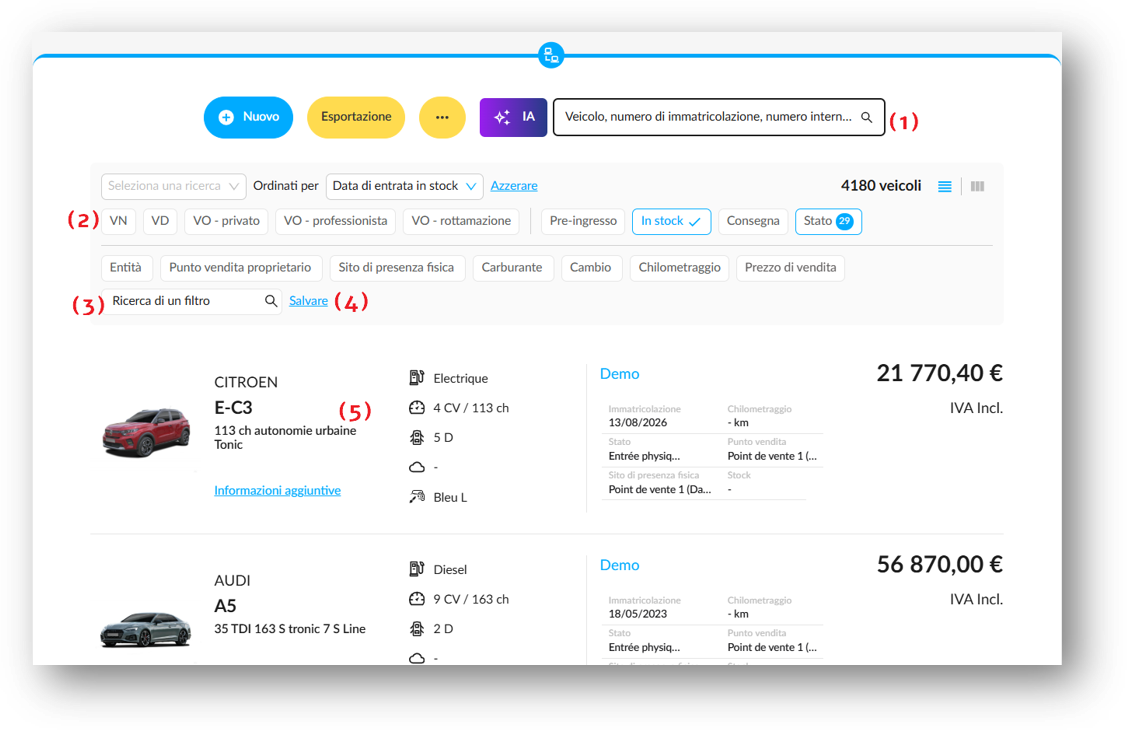The height and width of the screenshot is (730, 1127).
Task: Select the Carburante filter
Action: (x=512, y=267)
